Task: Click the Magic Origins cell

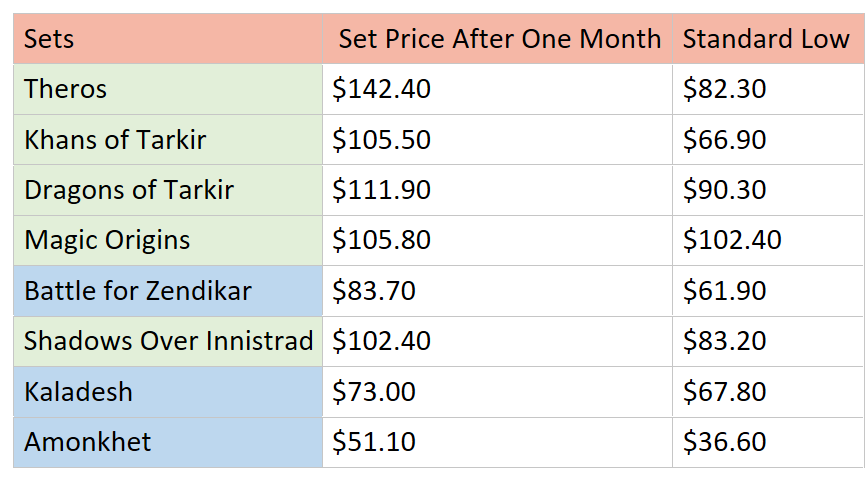Action: click(x=167, y=240)
